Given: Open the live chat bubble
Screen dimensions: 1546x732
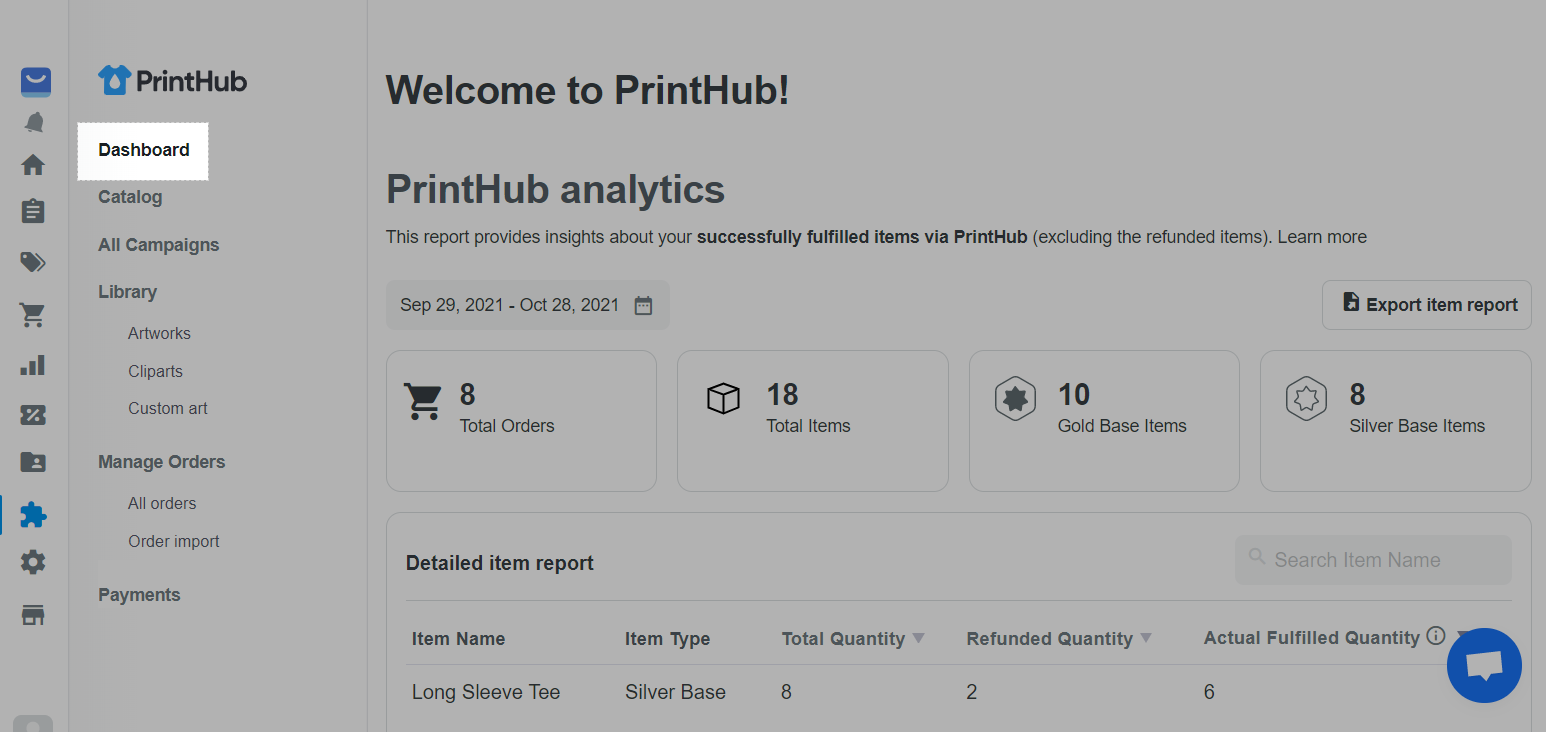Looking at the screenshot, I should point(1484,665).
